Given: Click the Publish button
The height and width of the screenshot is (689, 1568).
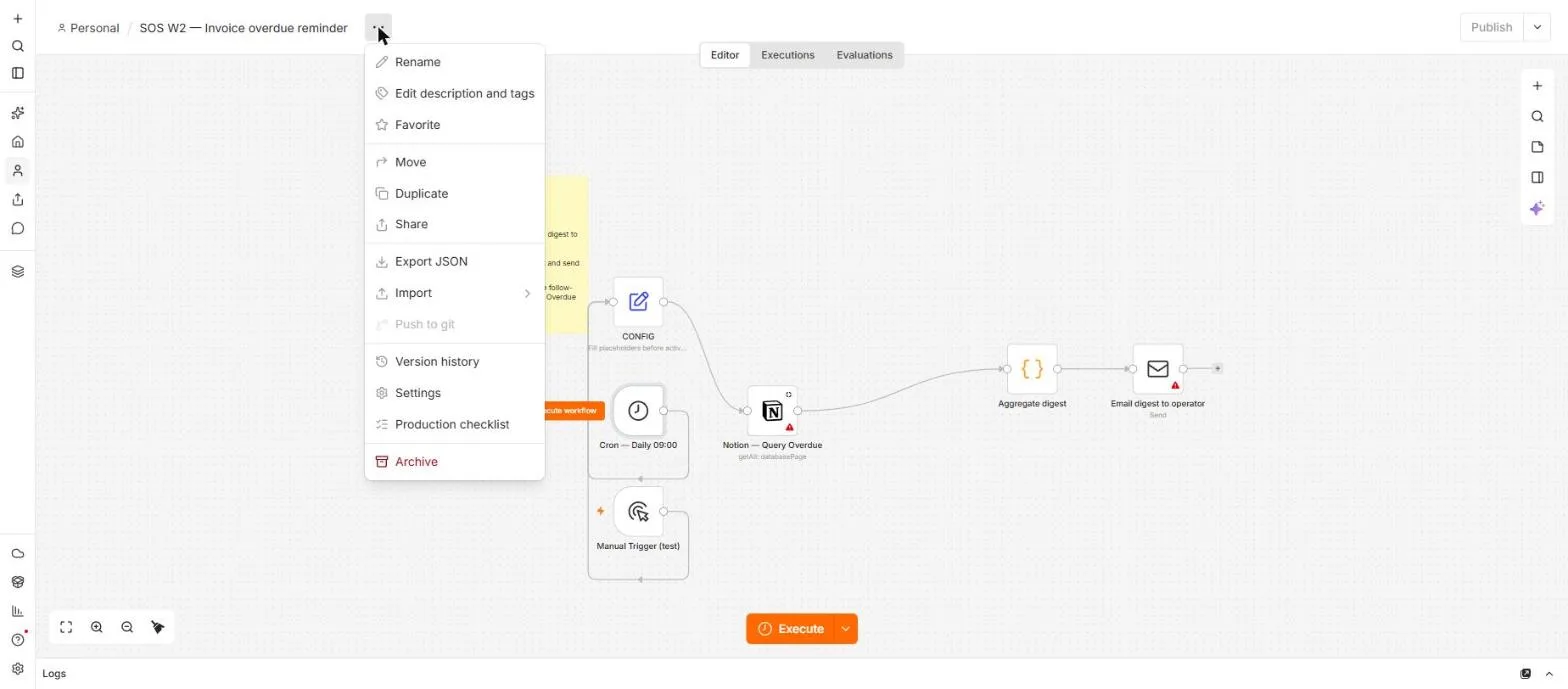Looking at the screenshot, I should pos(1491,27).
